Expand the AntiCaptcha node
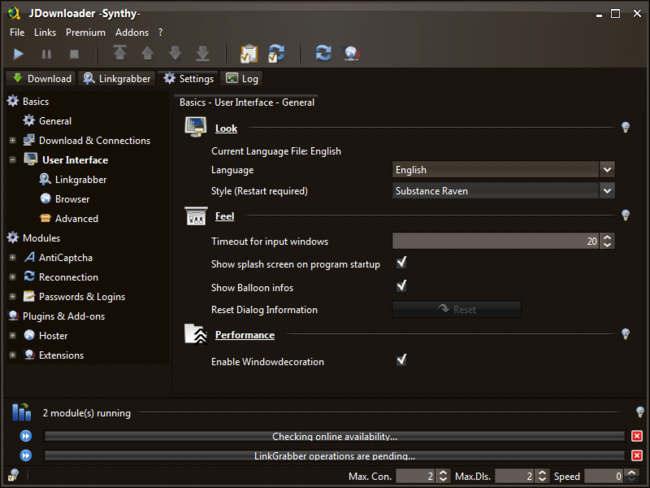The image size is (650, 488). [12, 257]
